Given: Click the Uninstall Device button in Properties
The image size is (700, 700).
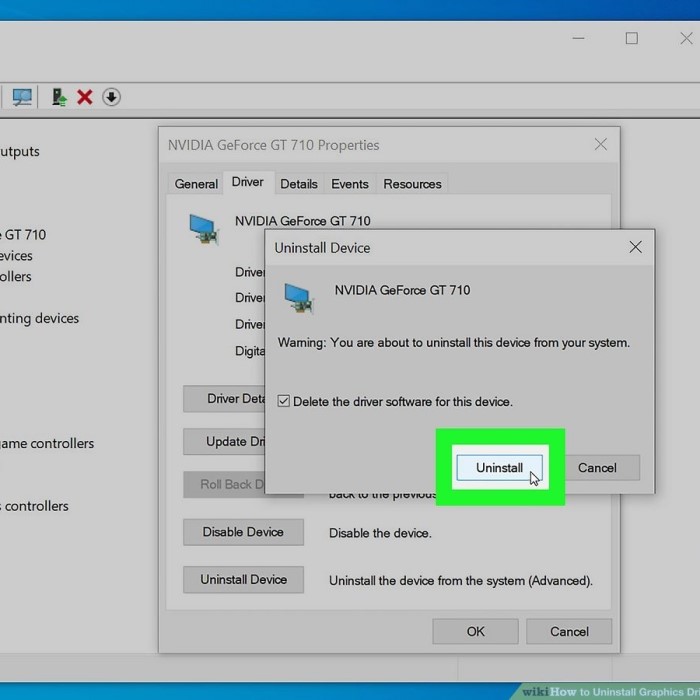Looking at the screenshot, I should pos(243,579).
